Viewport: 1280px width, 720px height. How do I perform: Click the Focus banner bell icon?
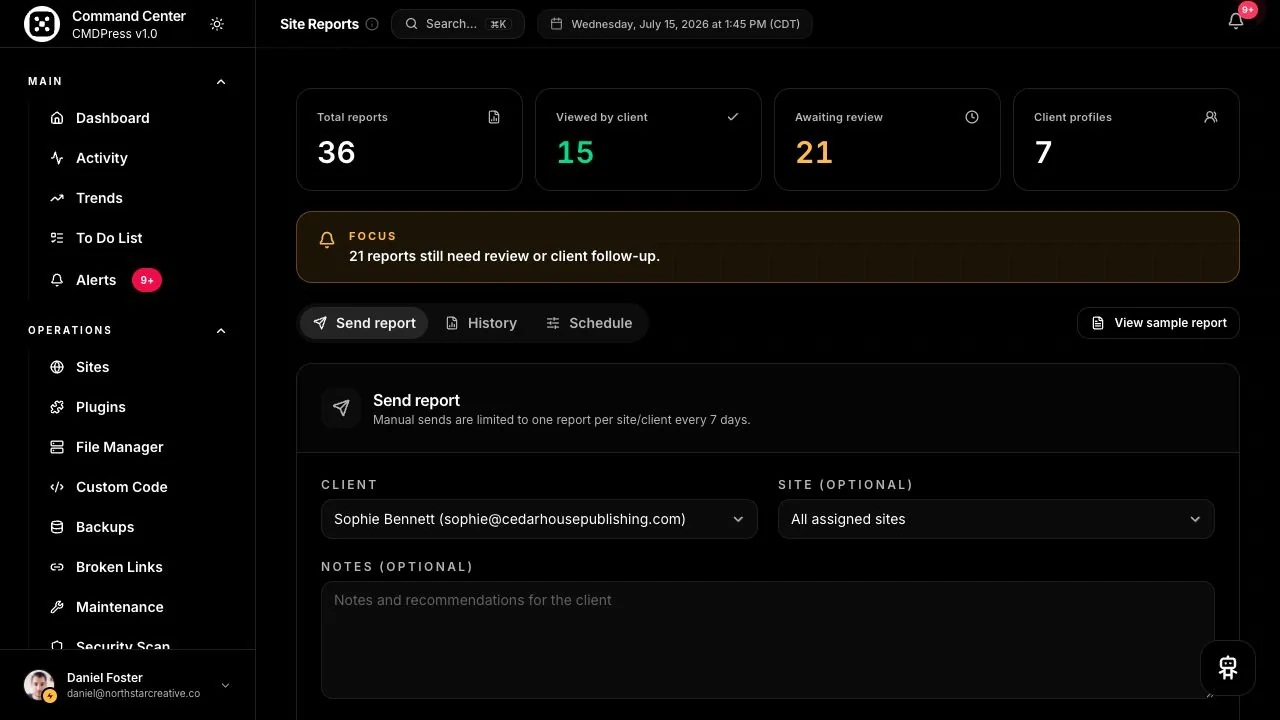tap(326, 240)
